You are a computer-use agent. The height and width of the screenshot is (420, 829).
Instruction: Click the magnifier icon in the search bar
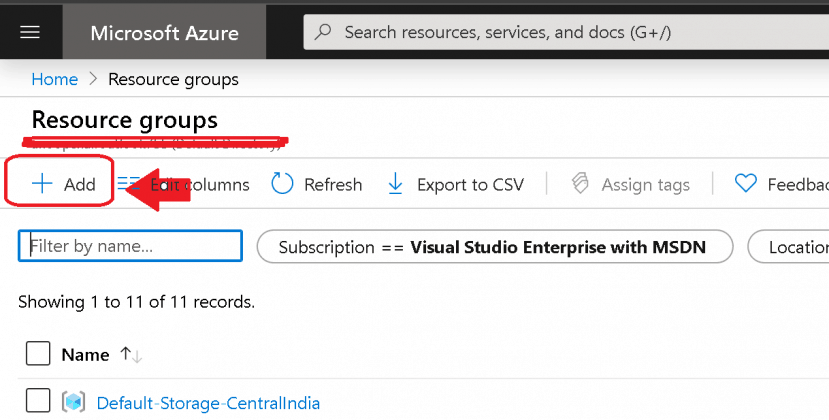tap(323, 32)
